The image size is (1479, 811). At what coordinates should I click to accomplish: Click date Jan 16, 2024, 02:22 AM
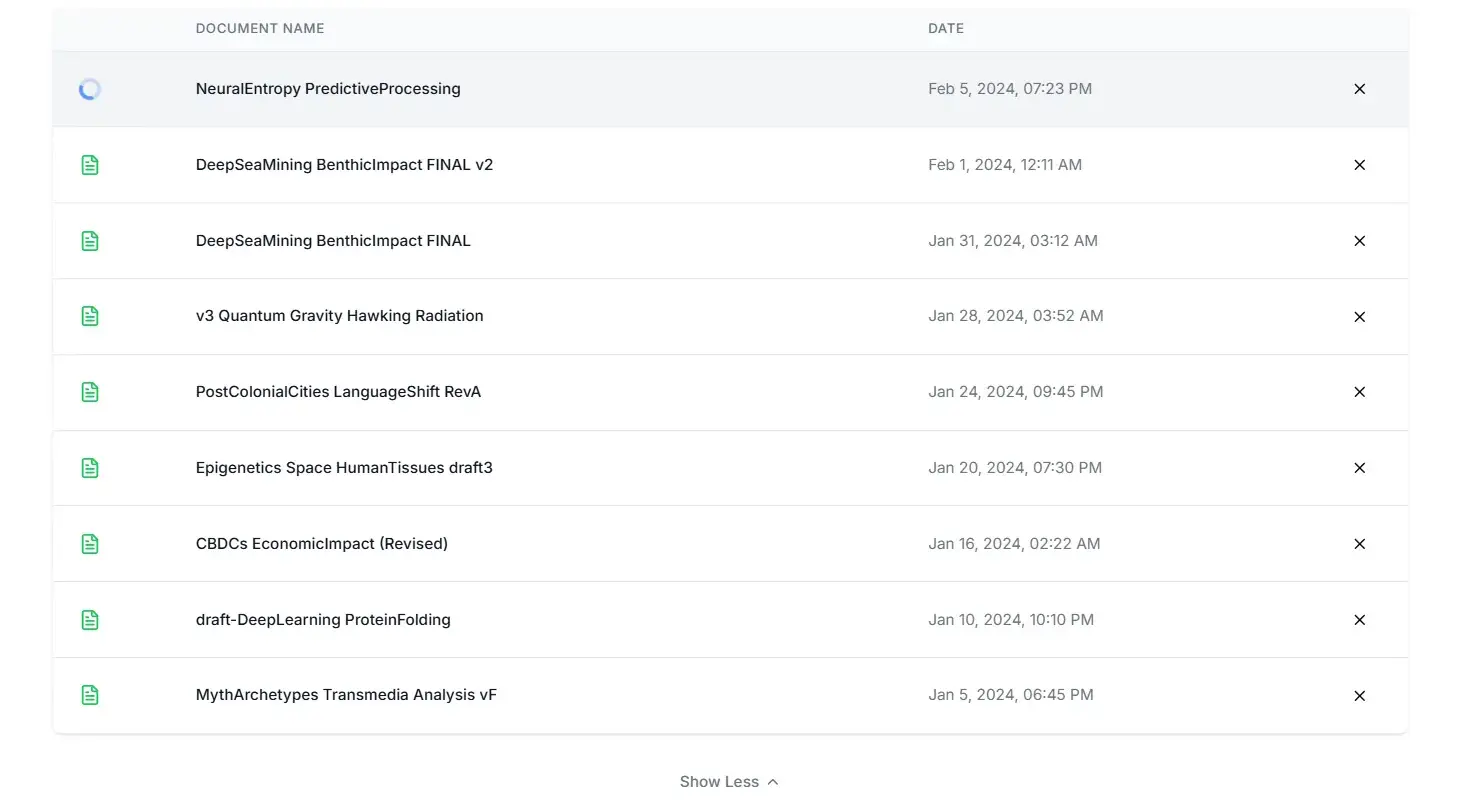tap(1014, 544)
